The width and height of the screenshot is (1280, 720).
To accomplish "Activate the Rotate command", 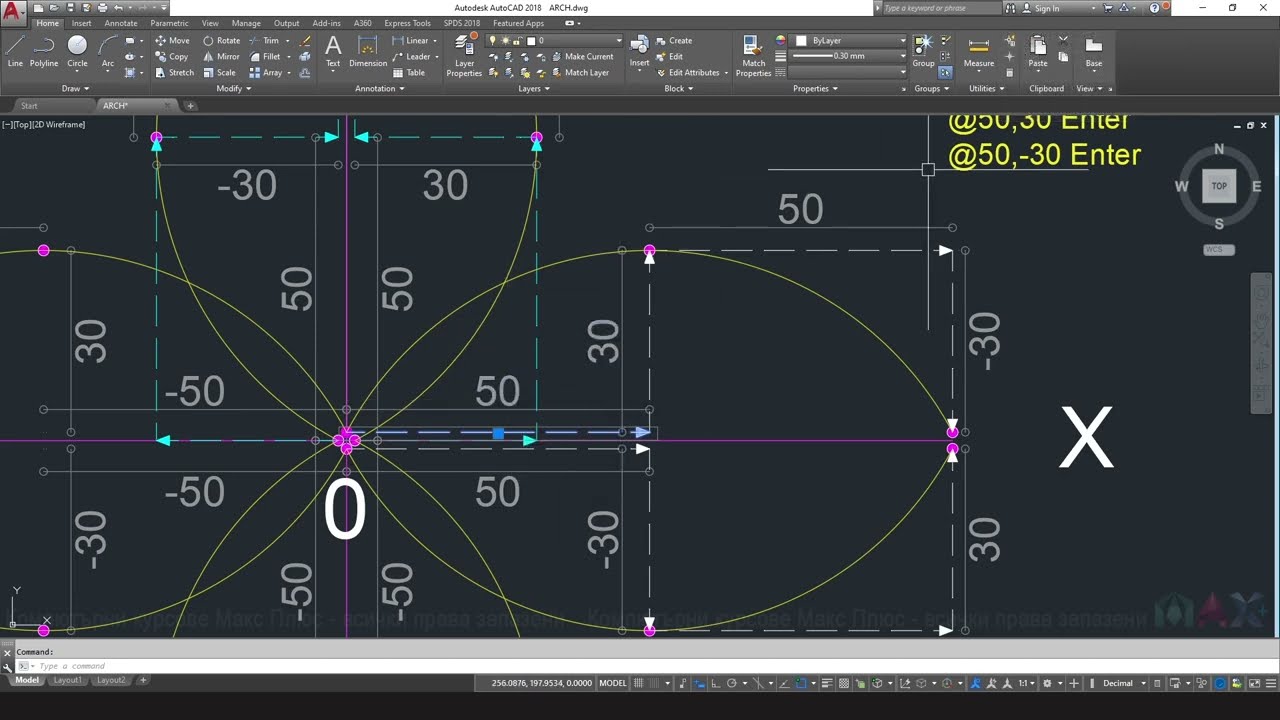I will point(221,41).
